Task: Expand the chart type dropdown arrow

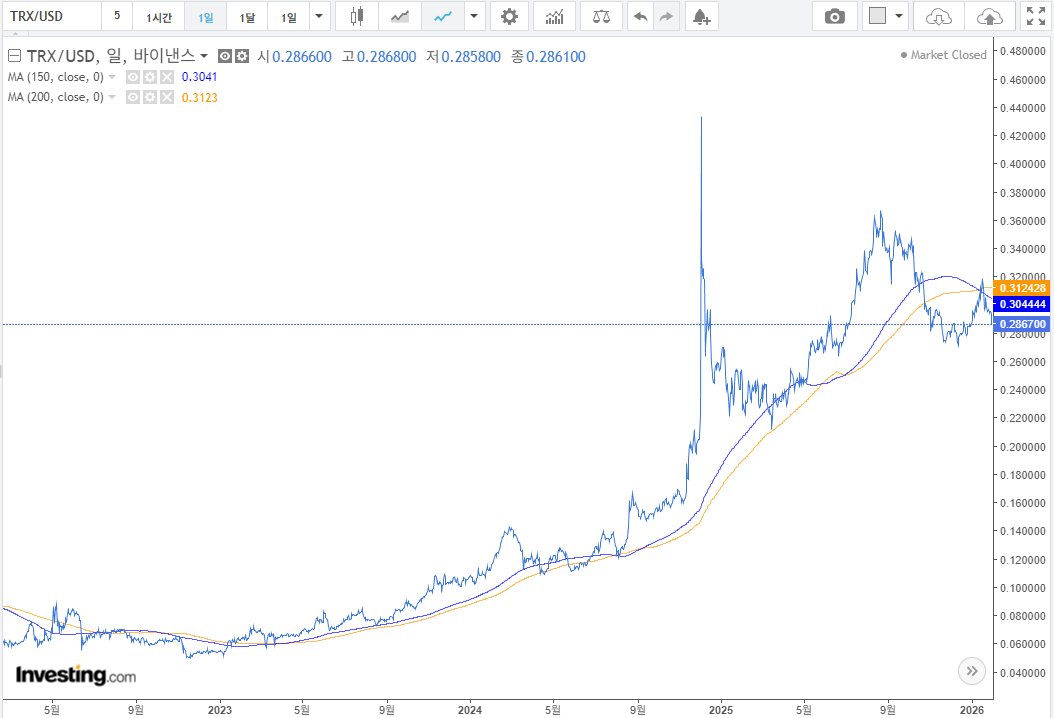Action: [x=475, y=16]
